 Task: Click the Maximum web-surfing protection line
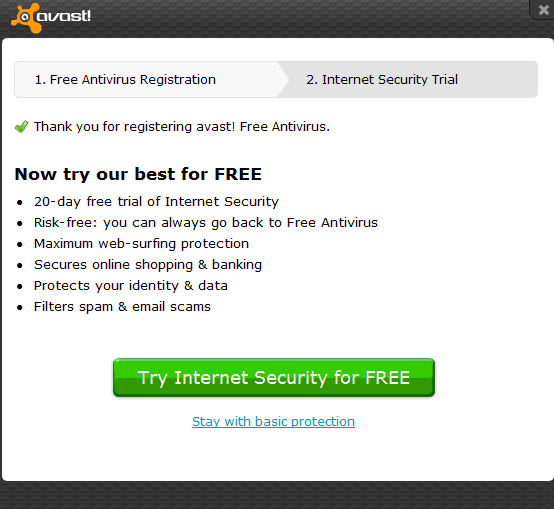(x=141, y=244)
